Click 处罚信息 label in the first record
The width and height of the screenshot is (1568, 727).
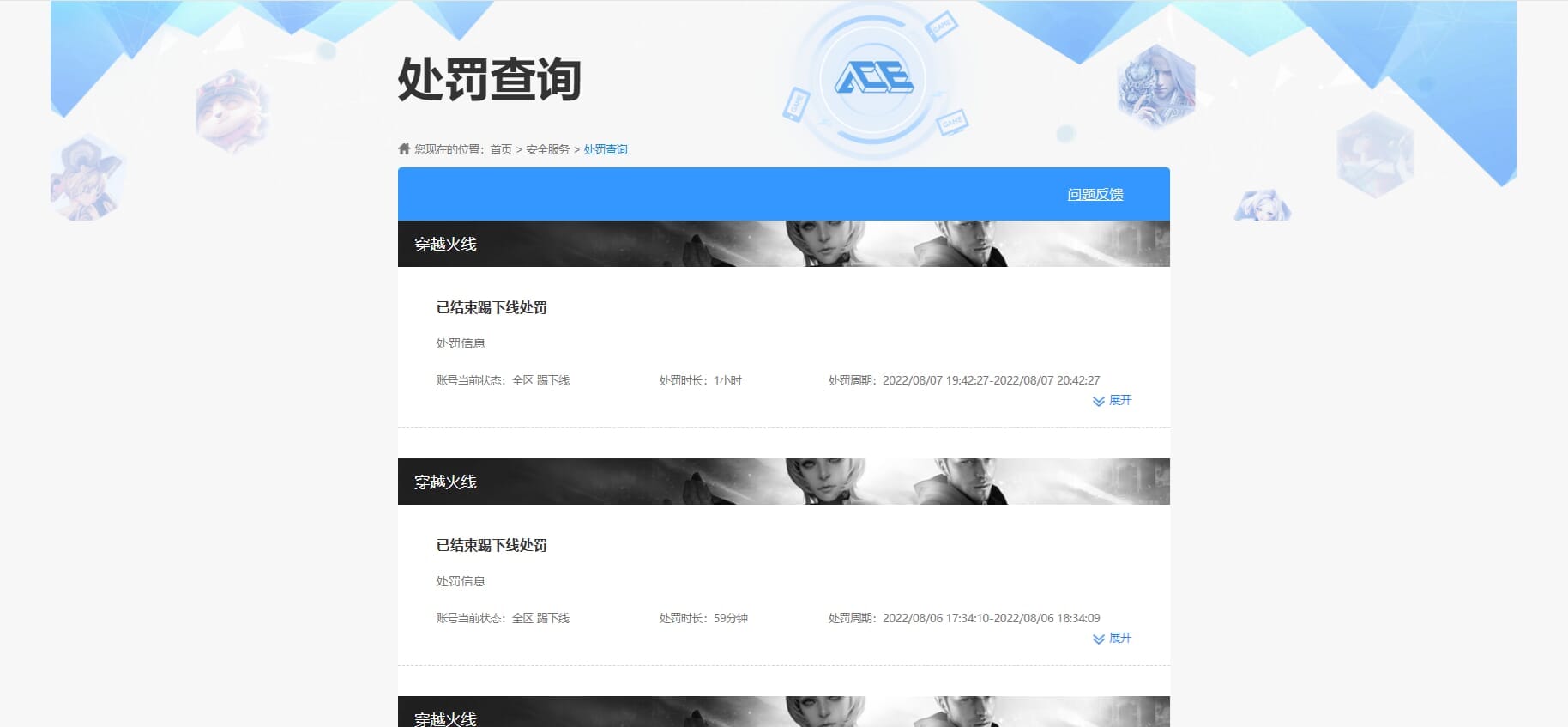[461, 343]
